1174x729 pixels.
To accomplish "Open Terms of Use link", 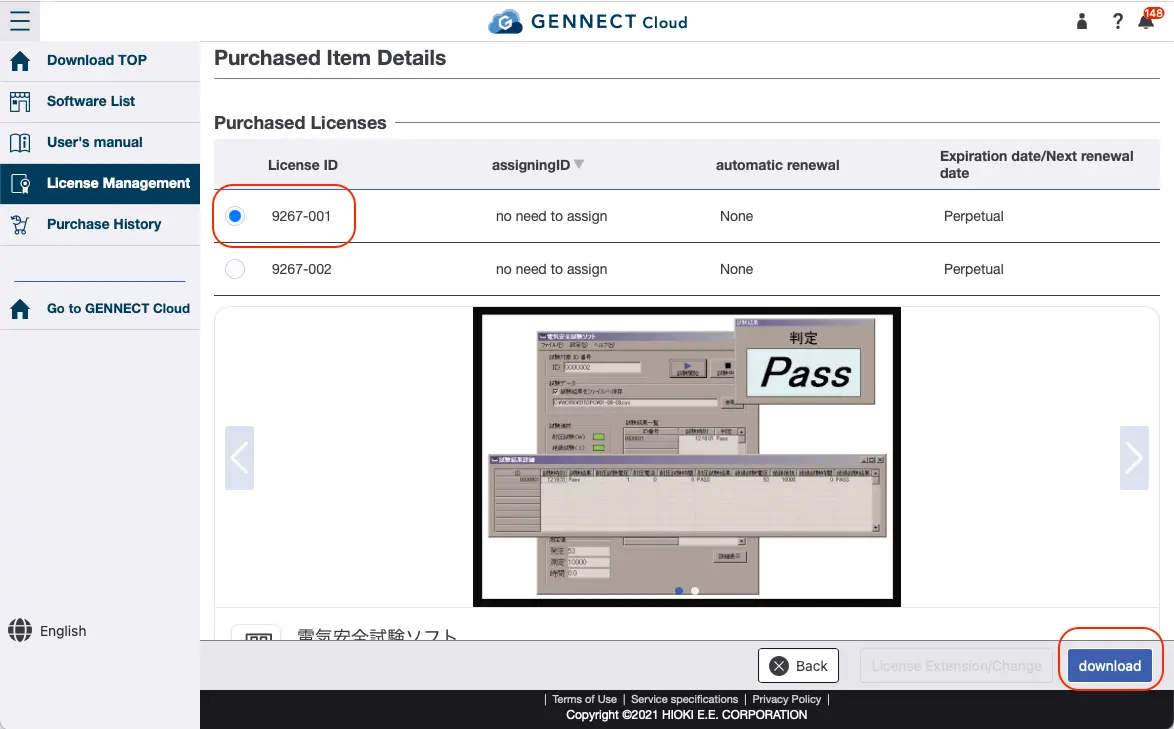I will (584, 699).
